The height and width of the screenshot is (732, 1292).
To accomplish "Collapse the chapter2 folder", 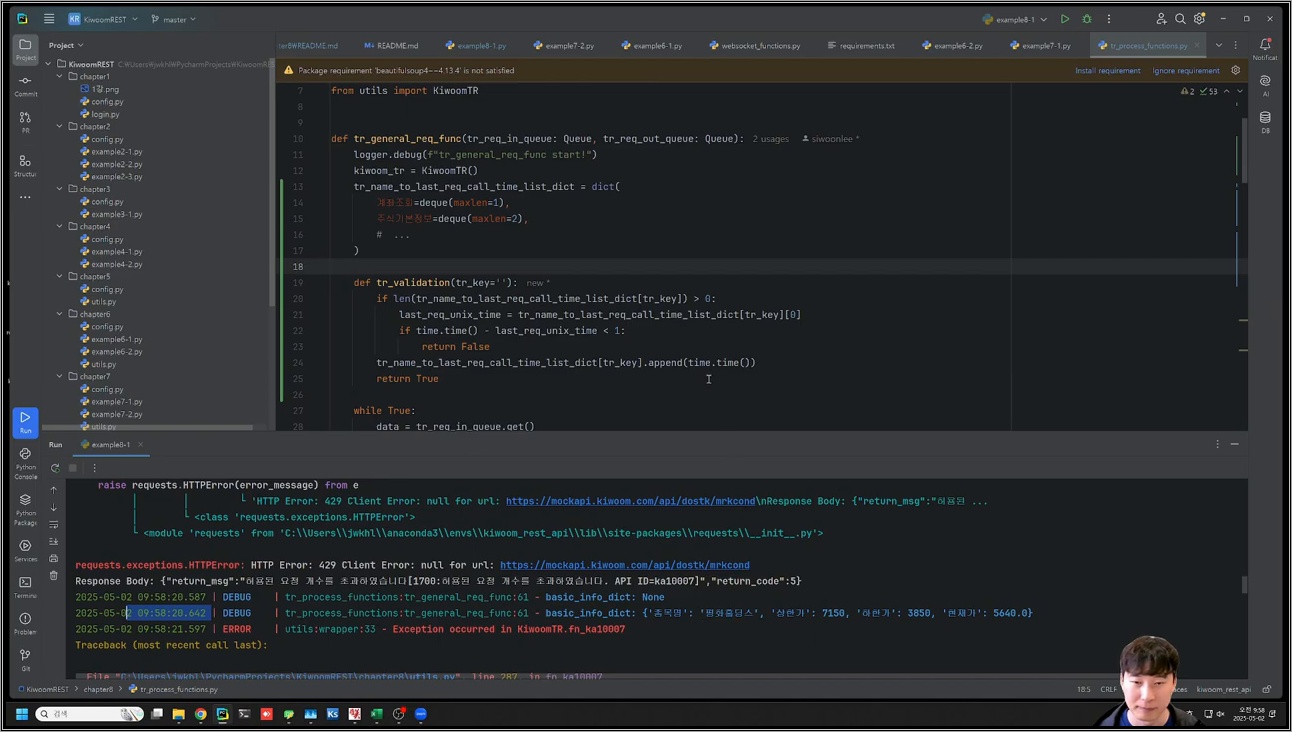I will click(60, 127).
